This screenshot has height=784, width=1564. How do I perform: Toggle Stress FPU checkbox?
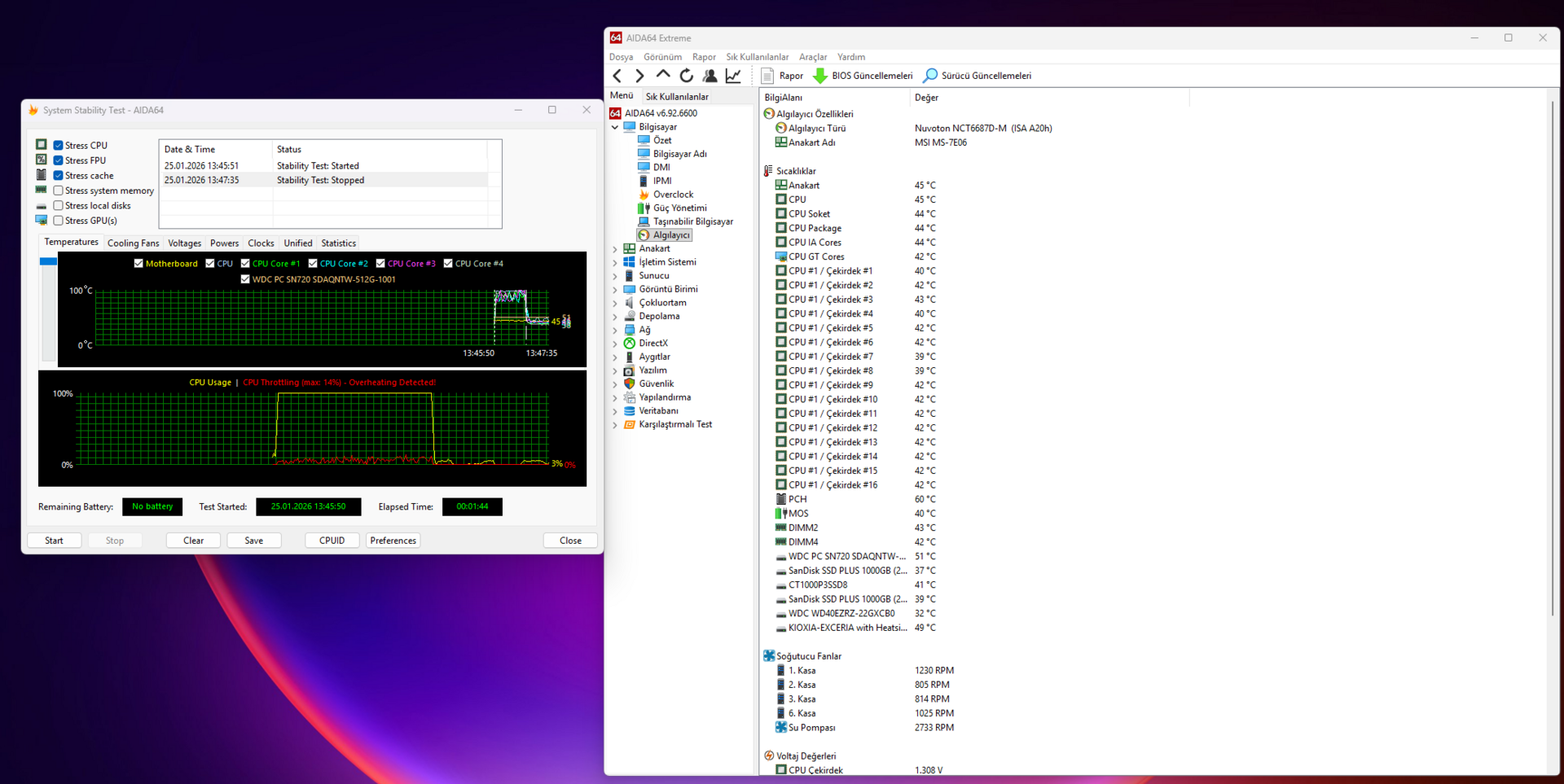[59, 160]
